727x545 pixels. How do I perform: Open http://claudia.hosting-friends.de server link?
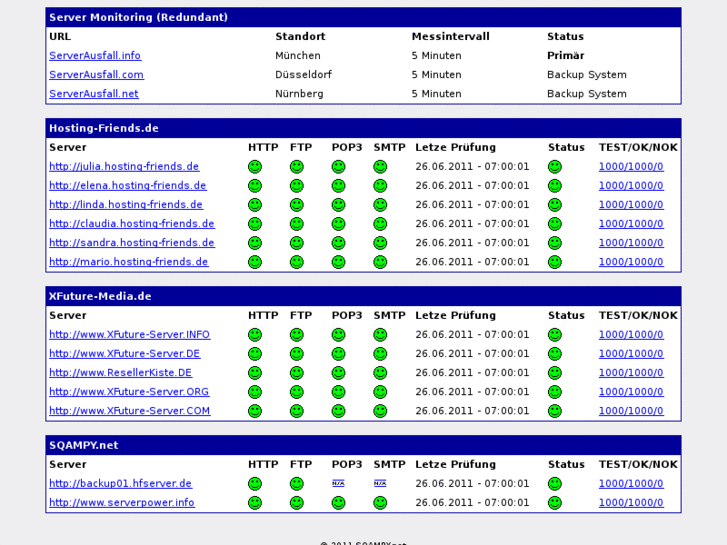pos(132,224)
